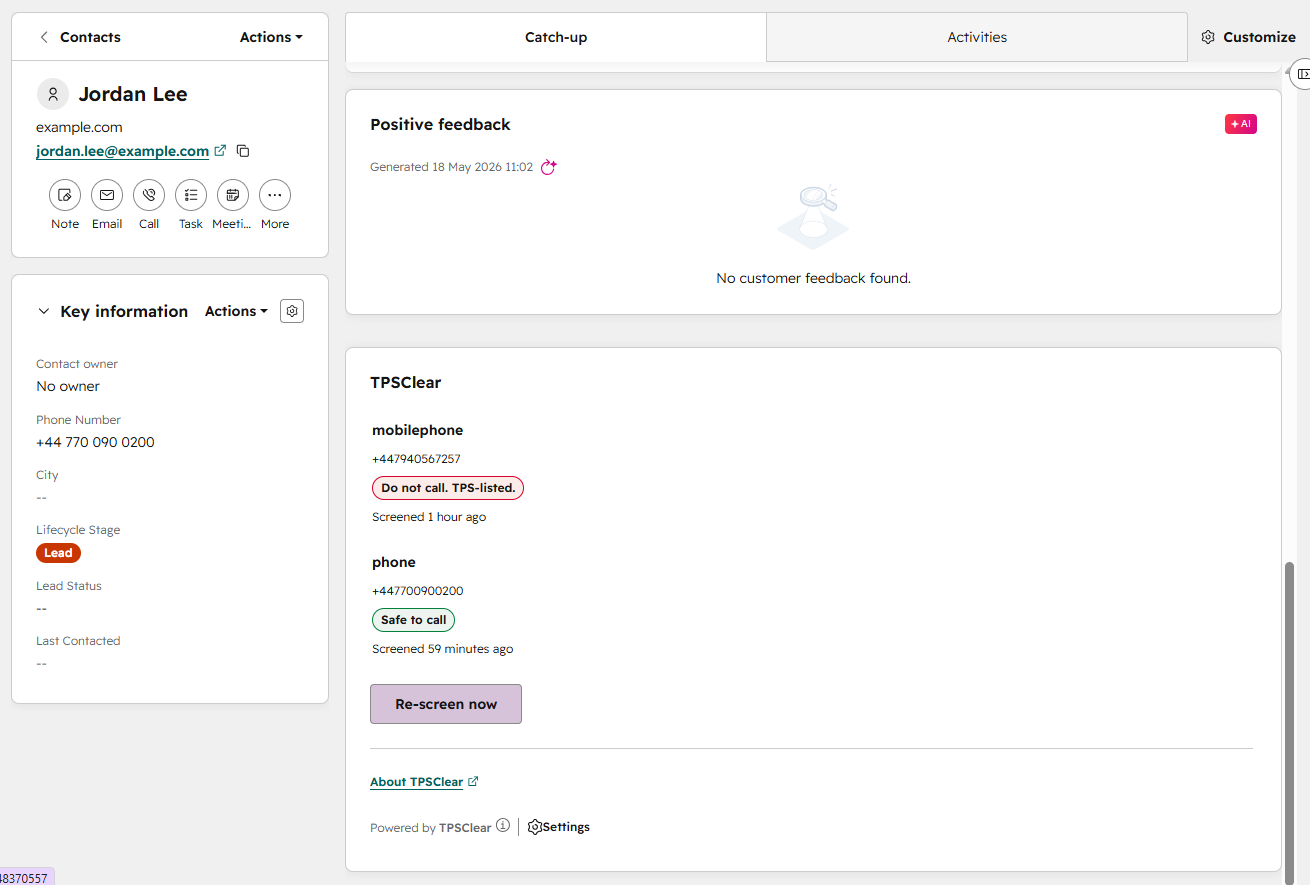Regenerate feedback with AI refresh icon
Viewport: 1310px width, 885px height.
click(x=548, y=167)
